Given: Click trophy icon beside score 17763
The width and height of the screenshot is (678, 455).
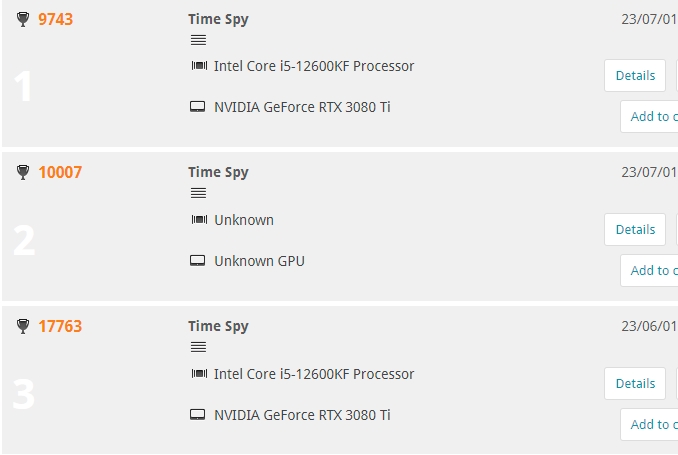Looking at the screenshot, I should coord(23,327).
